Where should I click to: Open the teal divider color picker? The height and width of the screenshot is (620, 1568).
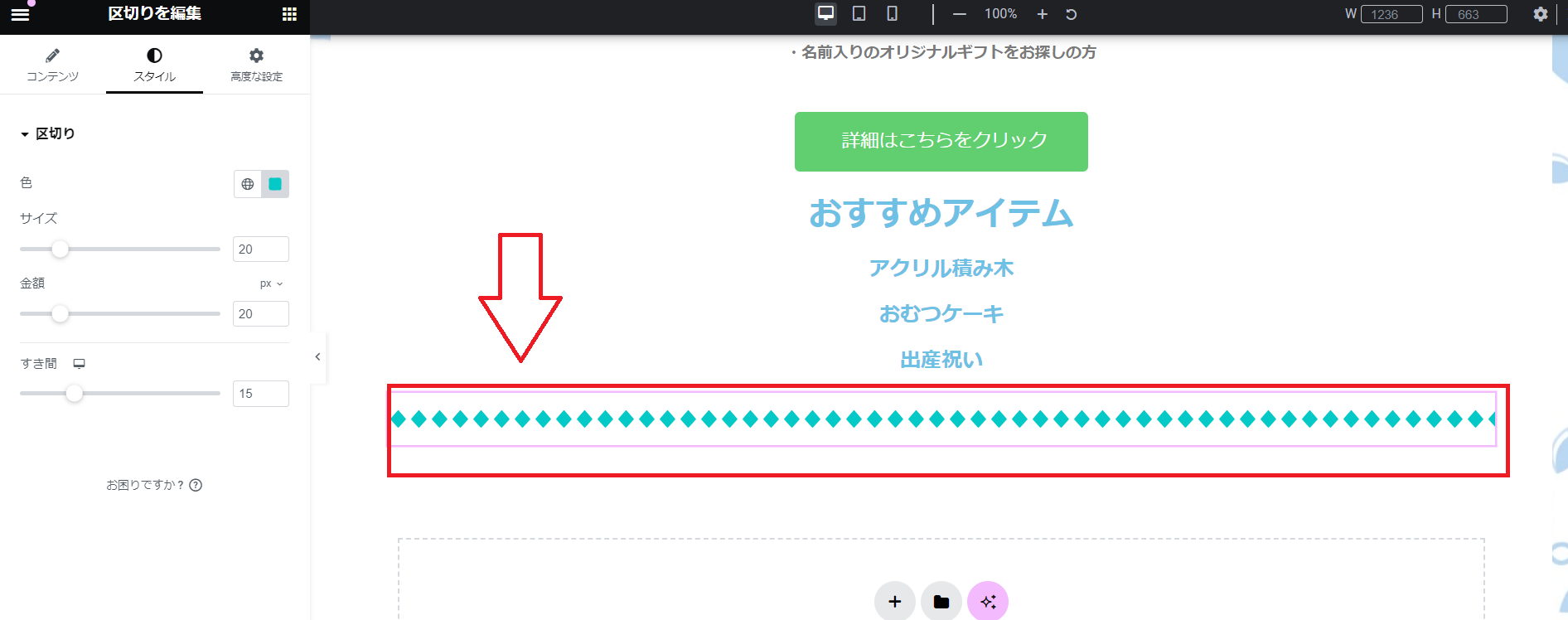pos(275,184)
